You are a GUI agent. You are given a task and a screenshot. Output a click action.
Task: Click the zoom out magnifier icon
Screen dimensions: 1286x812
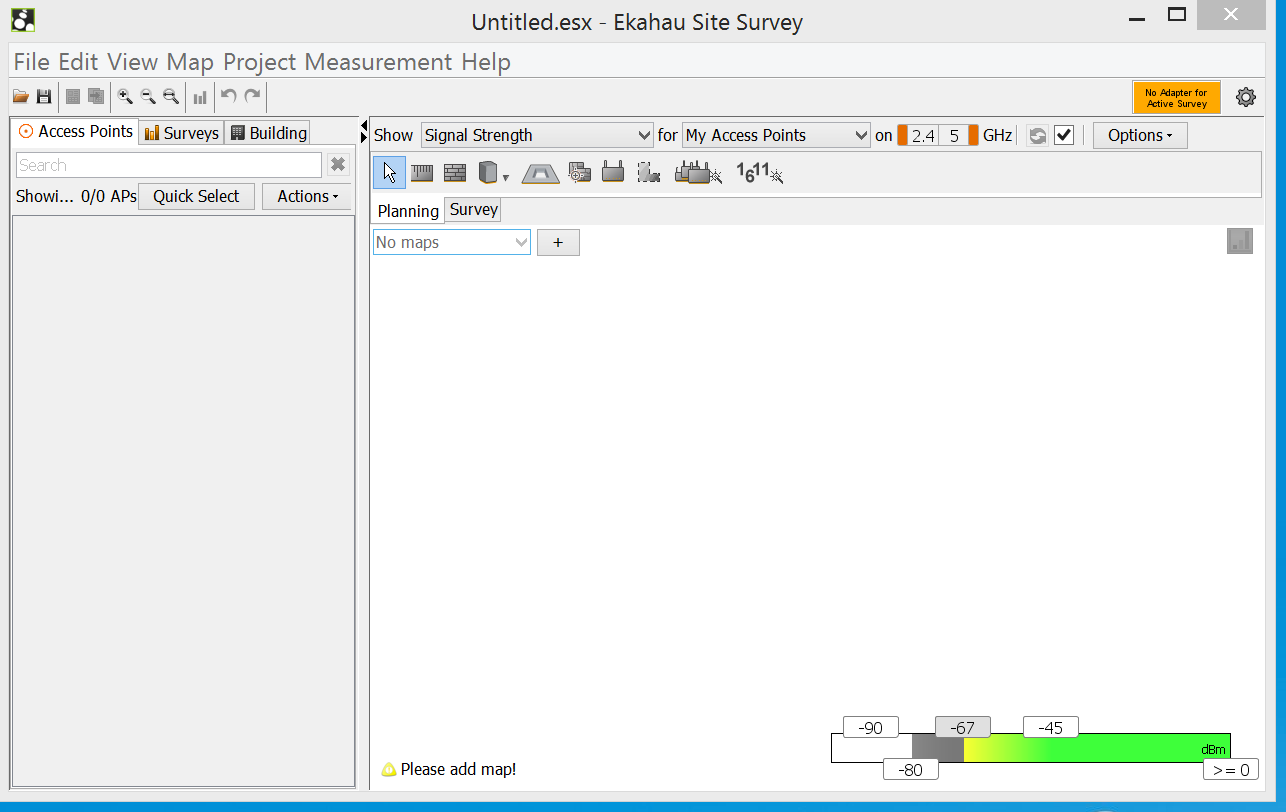[148, 97]
